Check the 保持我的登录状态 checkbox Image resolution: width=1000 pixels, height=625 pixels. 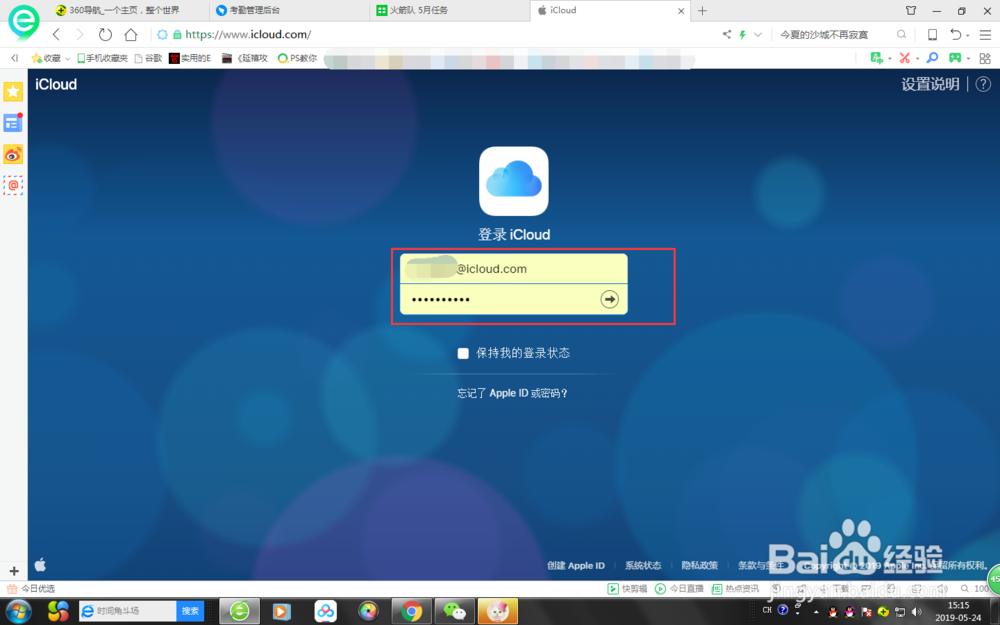point(463,353)
